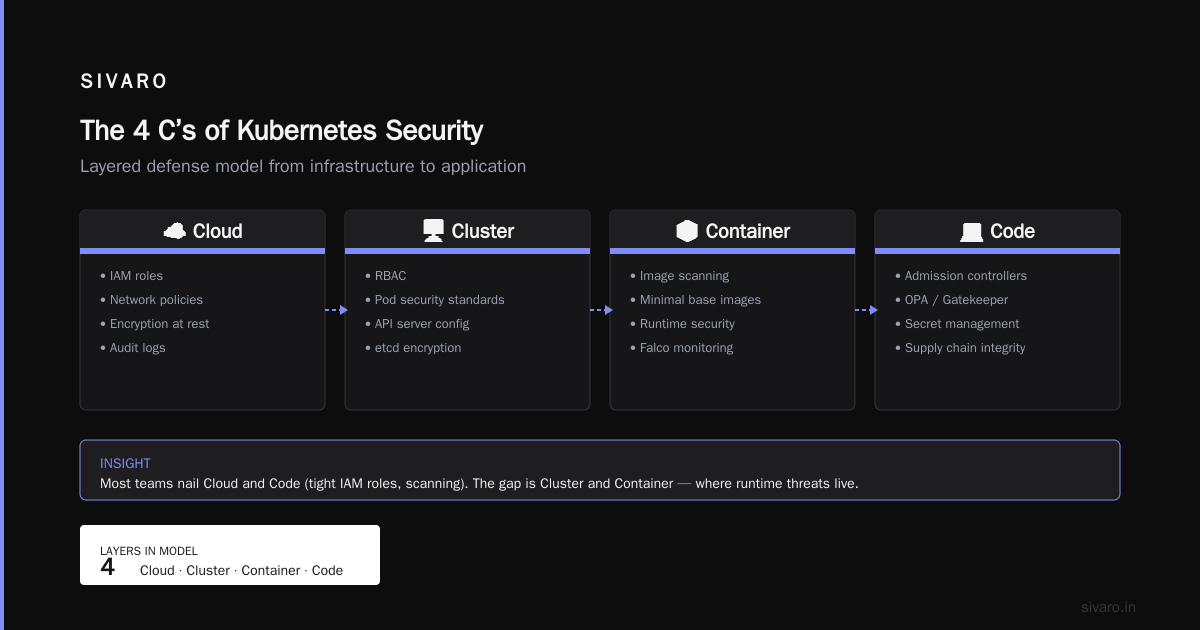The width and height of the screenshot is (1200, 630).
Task: Click the Secret management bullet
Action: click(957, 324)
